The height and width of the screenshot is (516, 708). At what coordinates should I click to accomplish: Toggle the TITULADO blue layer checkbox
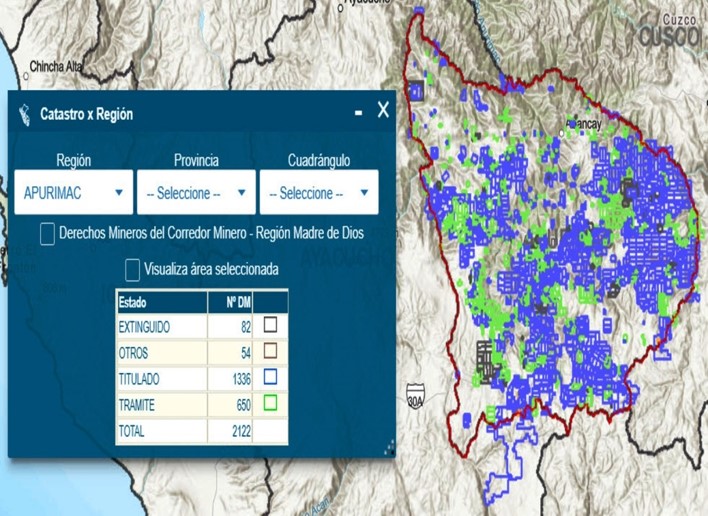[270, 378]
